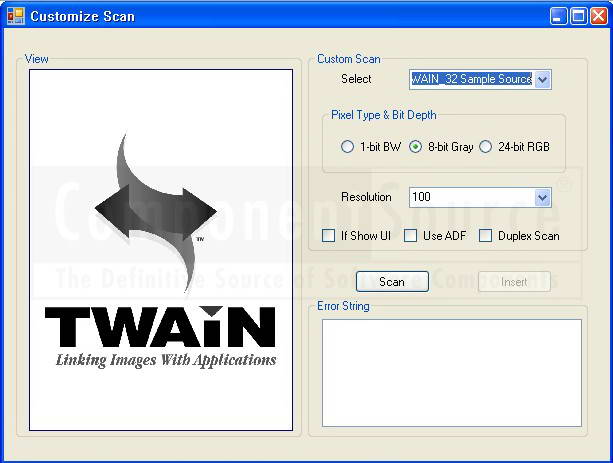Select the 1-bit BW radio button

347,147
